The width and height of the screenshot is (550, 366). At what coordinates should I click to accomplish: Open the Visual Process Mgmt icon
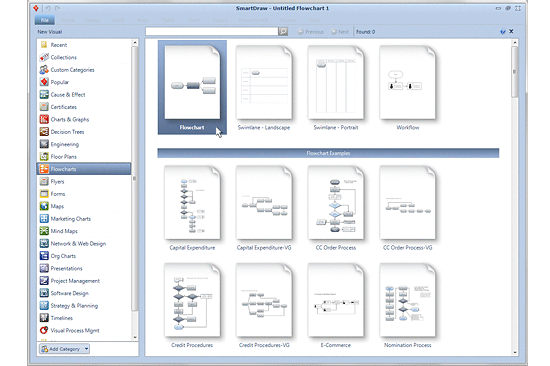pos(44,330)
